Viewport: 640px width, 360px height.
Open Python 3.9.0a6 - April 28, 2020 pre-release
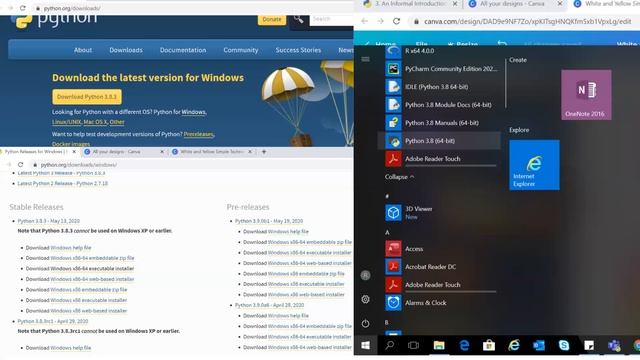pos(269,305)
